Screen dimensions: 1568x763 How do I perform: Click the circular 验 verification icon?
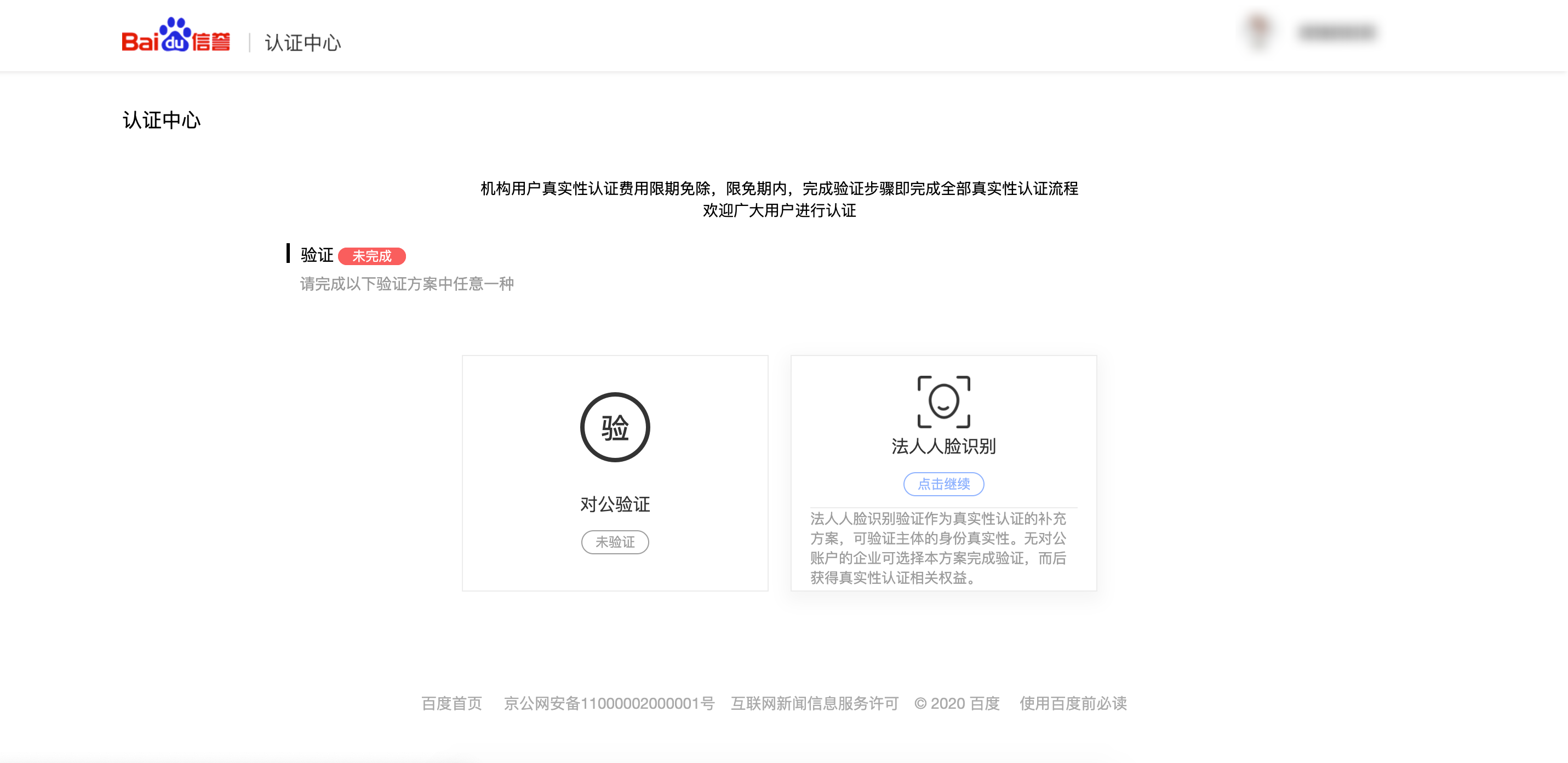[x=615, y=427]
